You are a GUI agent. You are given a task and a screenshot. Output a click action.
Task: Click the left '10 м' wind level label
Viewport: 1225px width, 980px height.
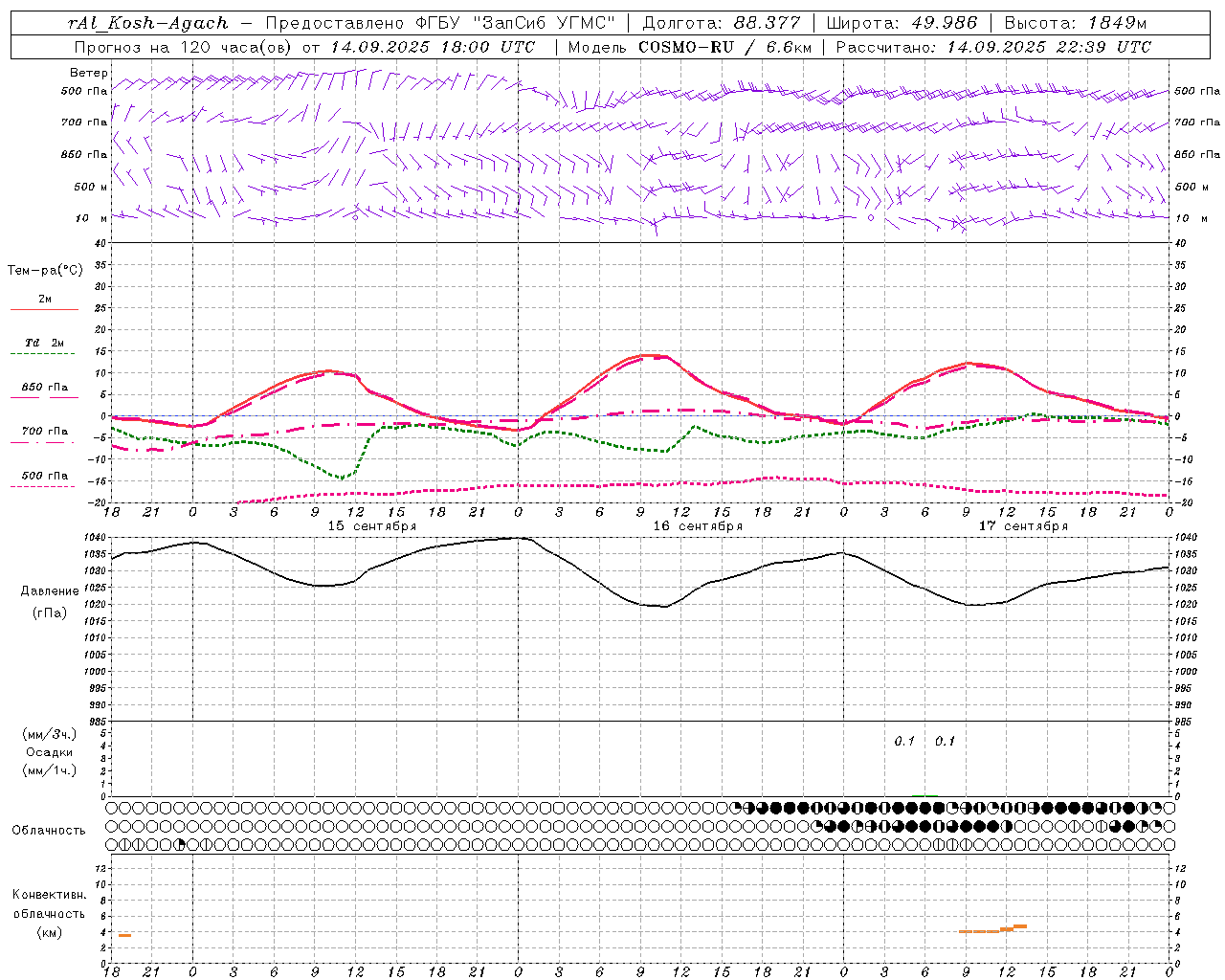pyautogui.click(x=91, y=218)
